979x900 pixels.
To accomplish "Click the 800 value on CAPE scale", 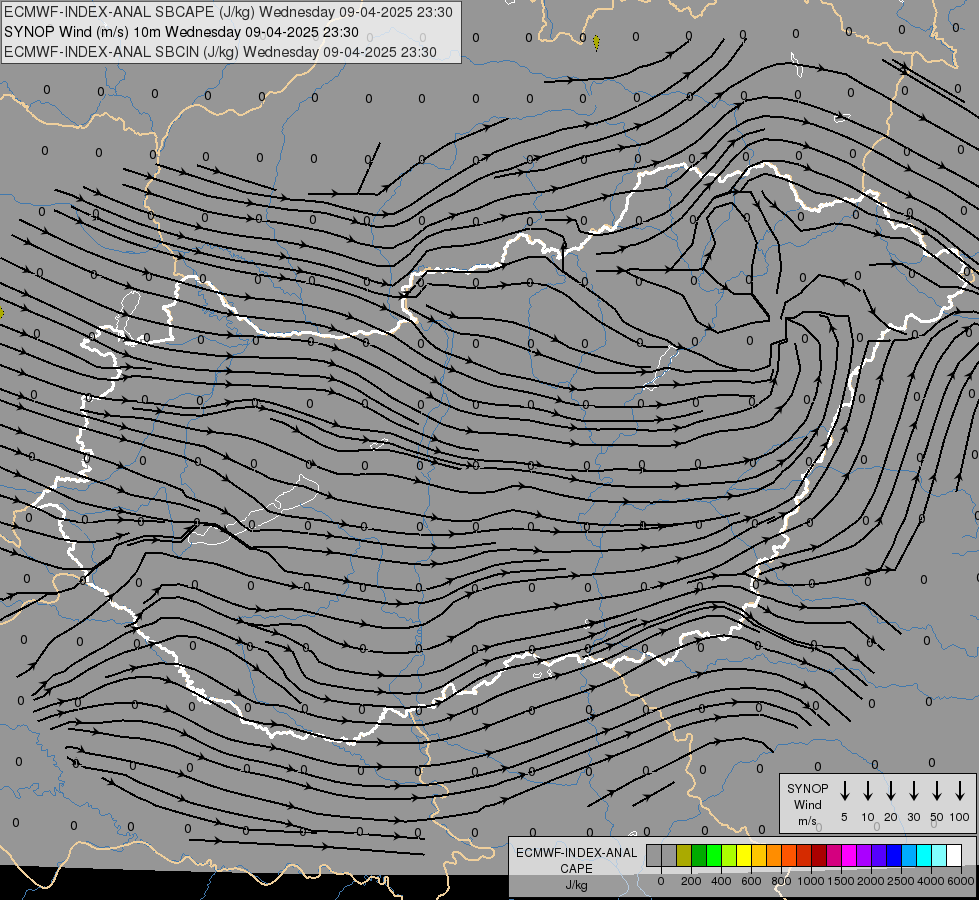I will click(781, 881).
